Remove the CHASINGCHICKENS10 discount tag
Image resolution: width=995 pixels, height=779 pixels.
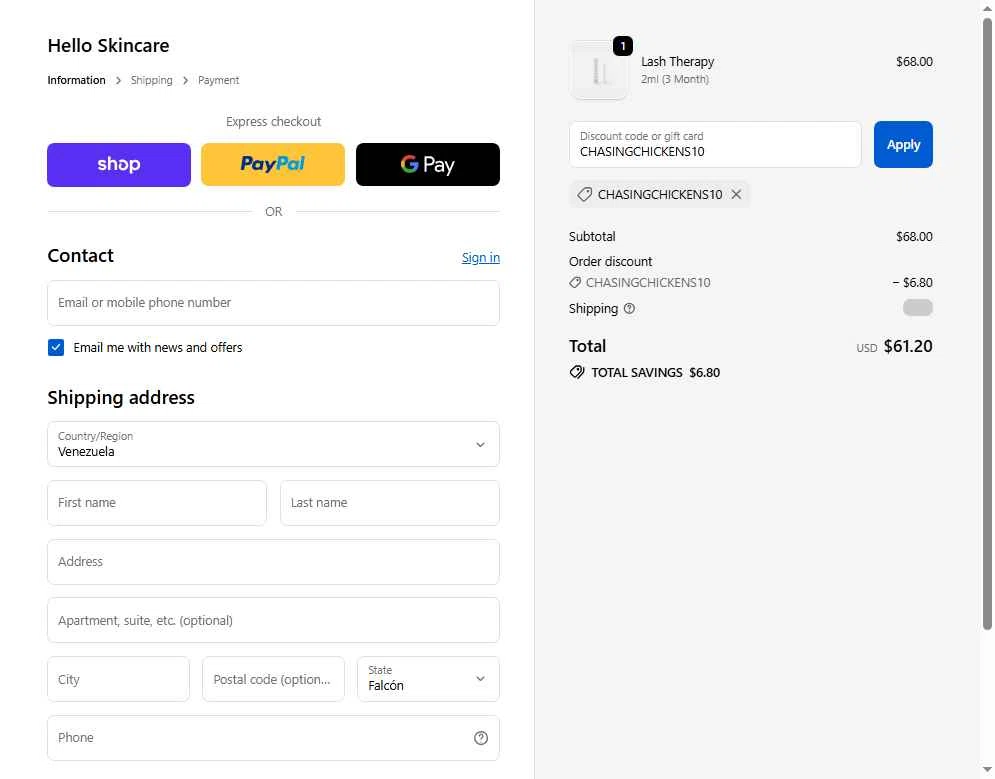[x=736, y=194]
